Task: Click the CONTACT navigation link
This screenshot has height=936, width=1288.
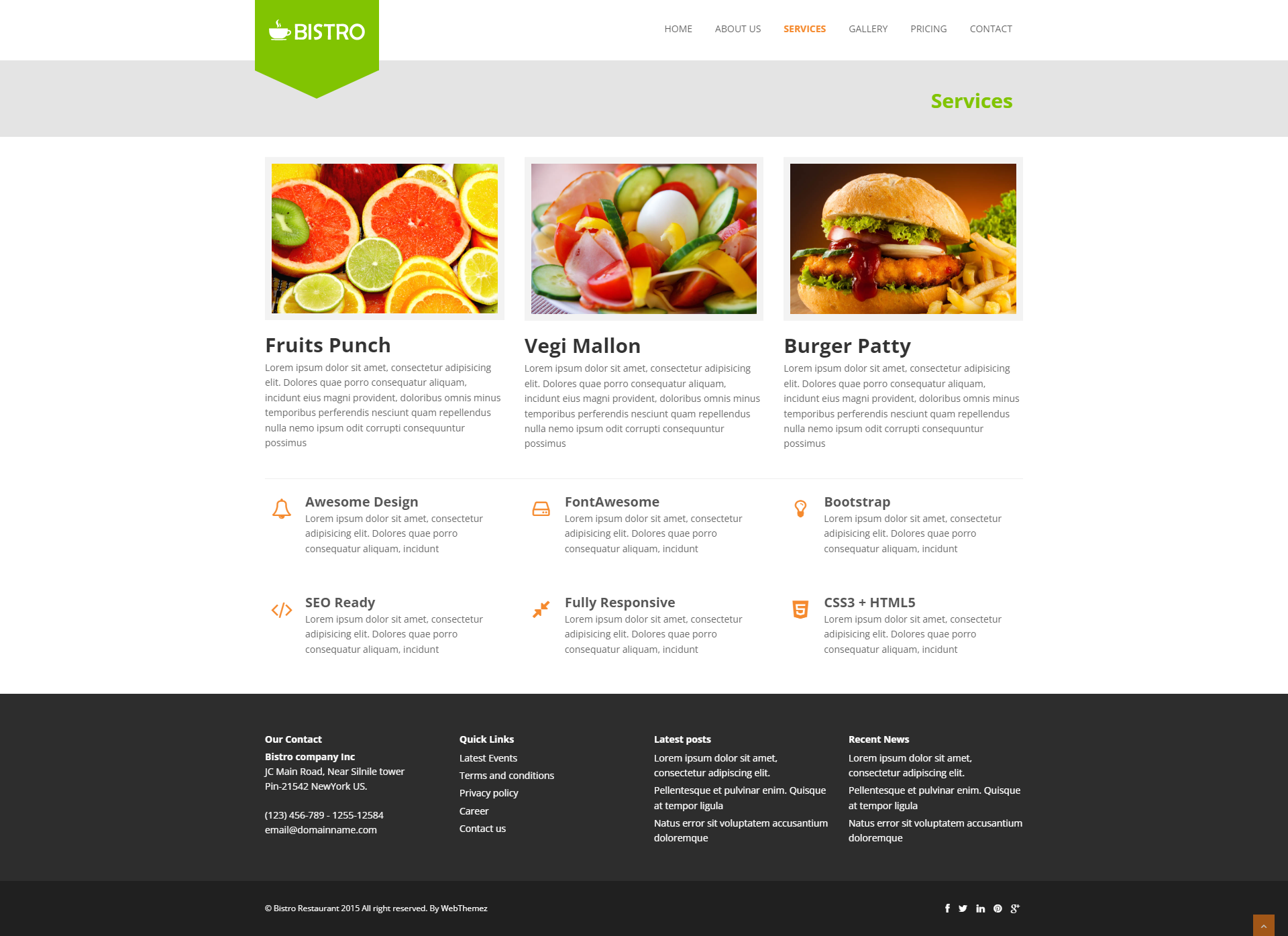Action: coord(991,28)
